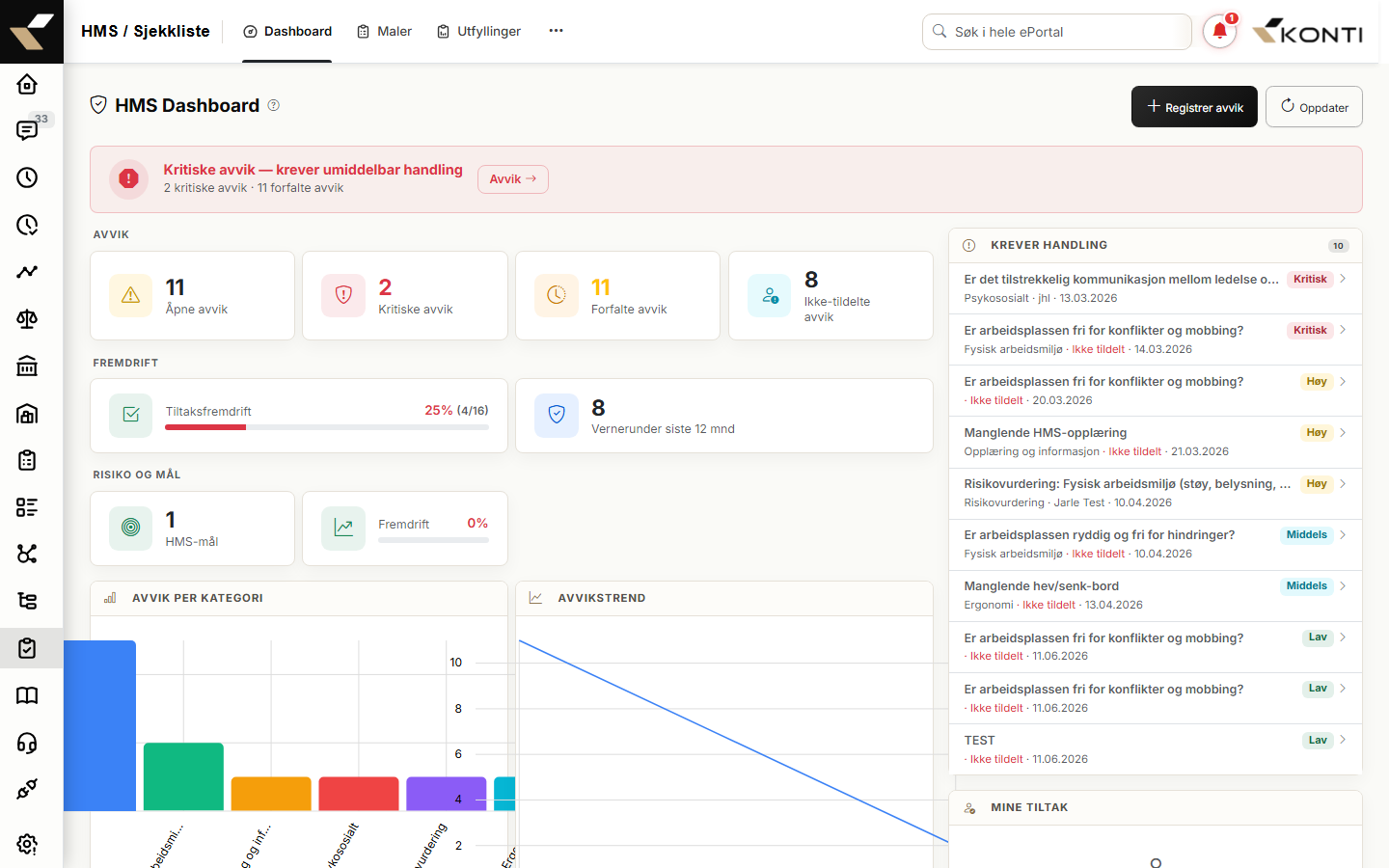Switch to the Maler tab
Viewport: 1389px width, 868px height.
tap(384, 31)
